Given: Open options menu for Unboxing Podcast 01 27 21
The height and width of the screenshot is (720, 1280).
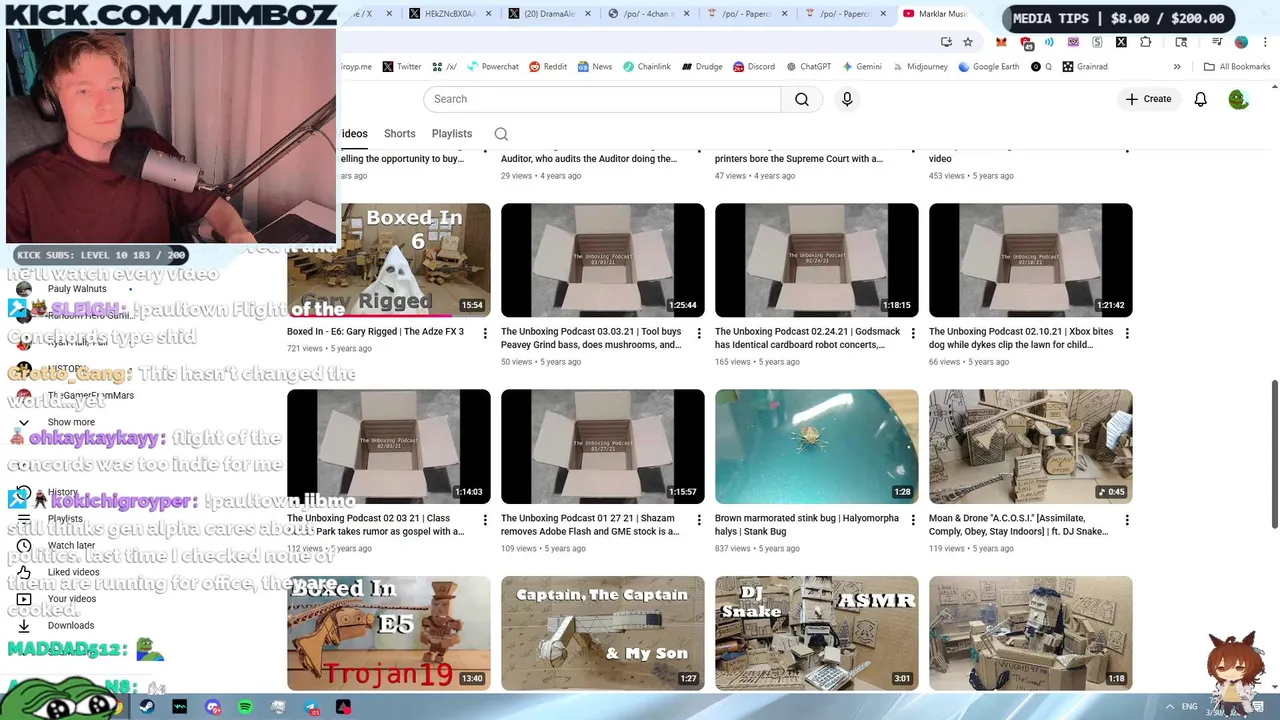Looking at the screenshot, I should click(x=699, y=520).
